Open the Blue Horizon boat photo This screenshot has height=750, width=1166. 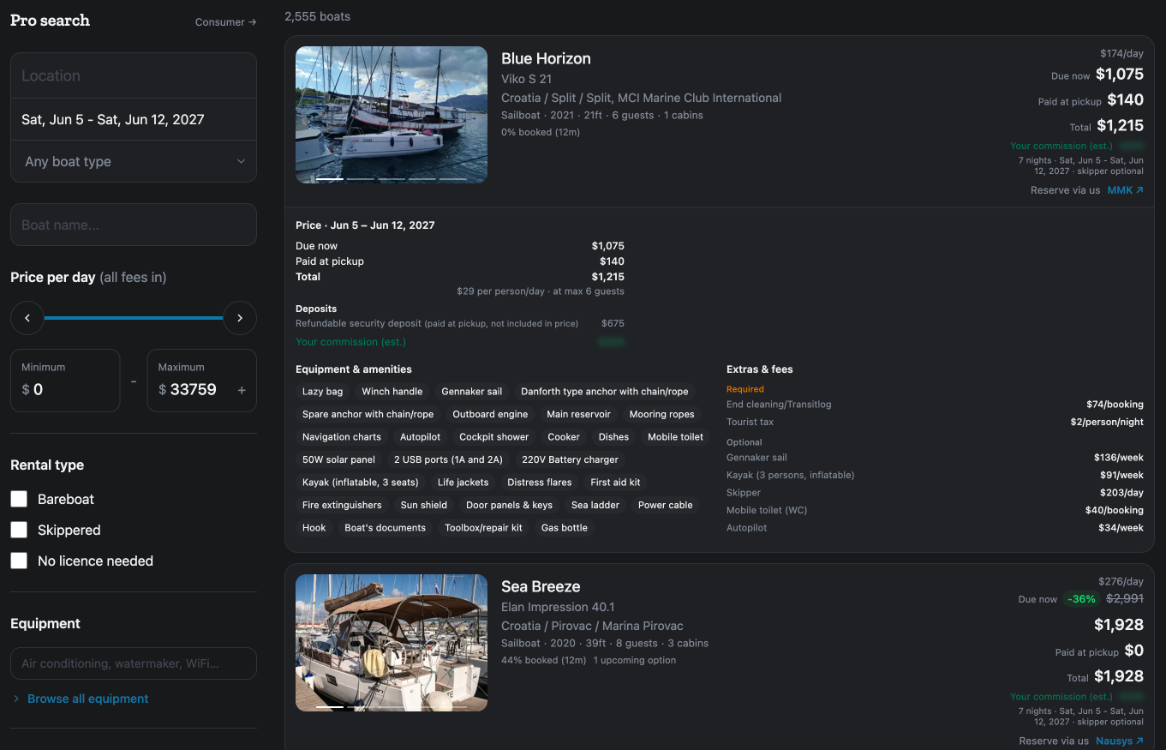tap(391, 115)
